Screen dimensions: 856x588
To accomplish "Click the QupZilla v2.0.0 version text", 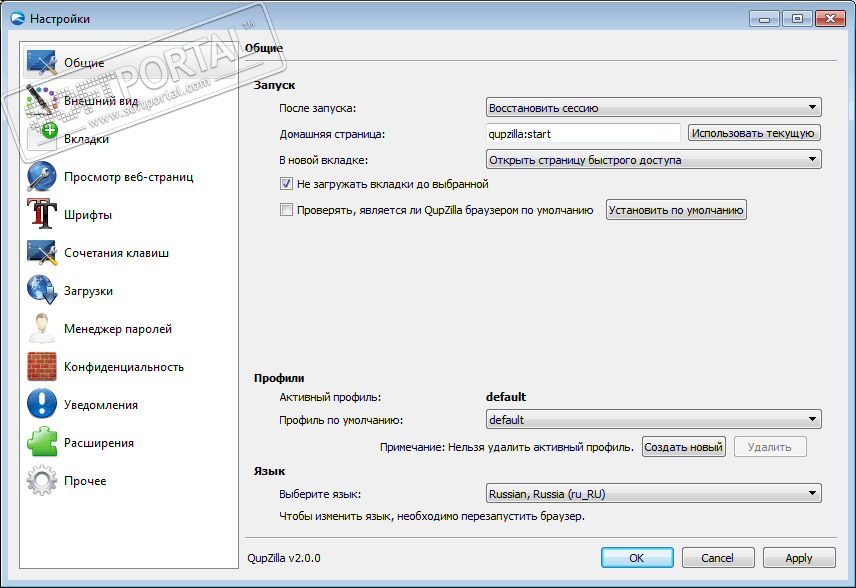I will click(284, 558).
